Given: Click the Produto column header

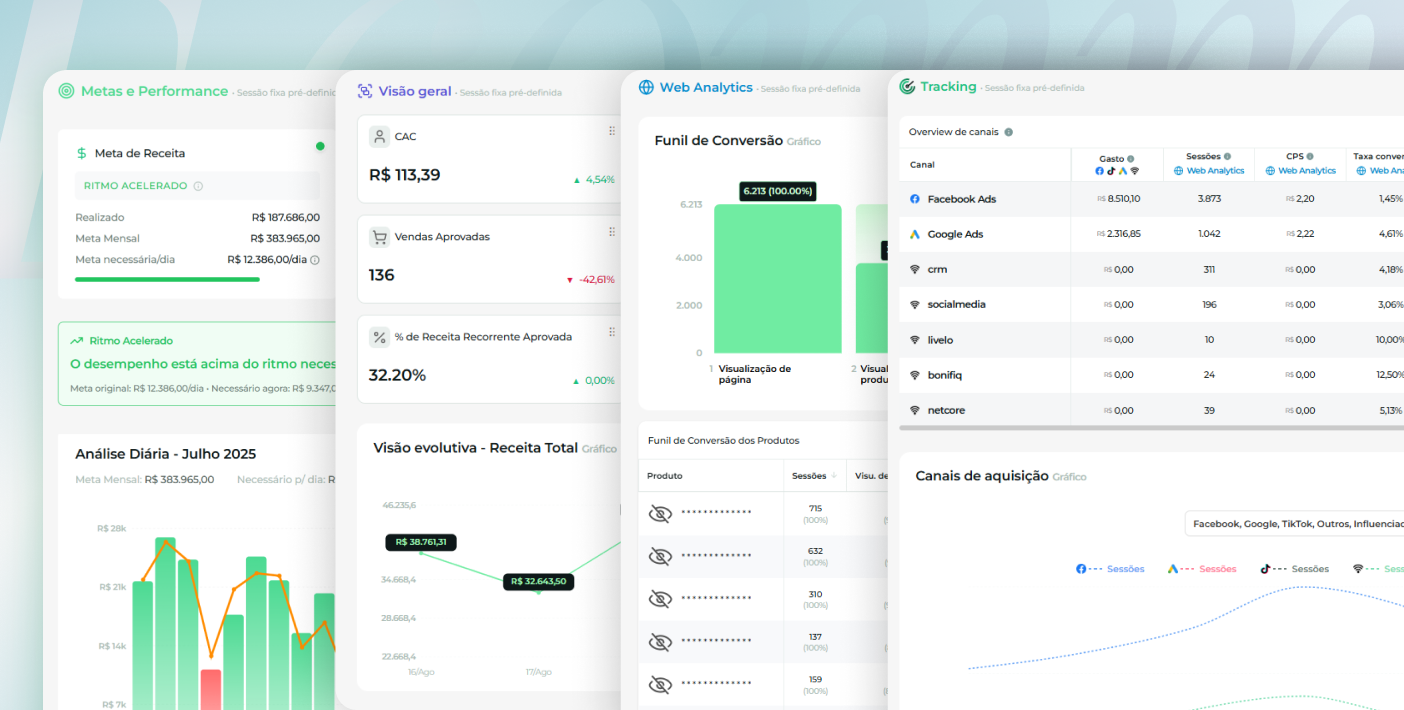Looking at the screenshot, I should (x=665, y=476).
